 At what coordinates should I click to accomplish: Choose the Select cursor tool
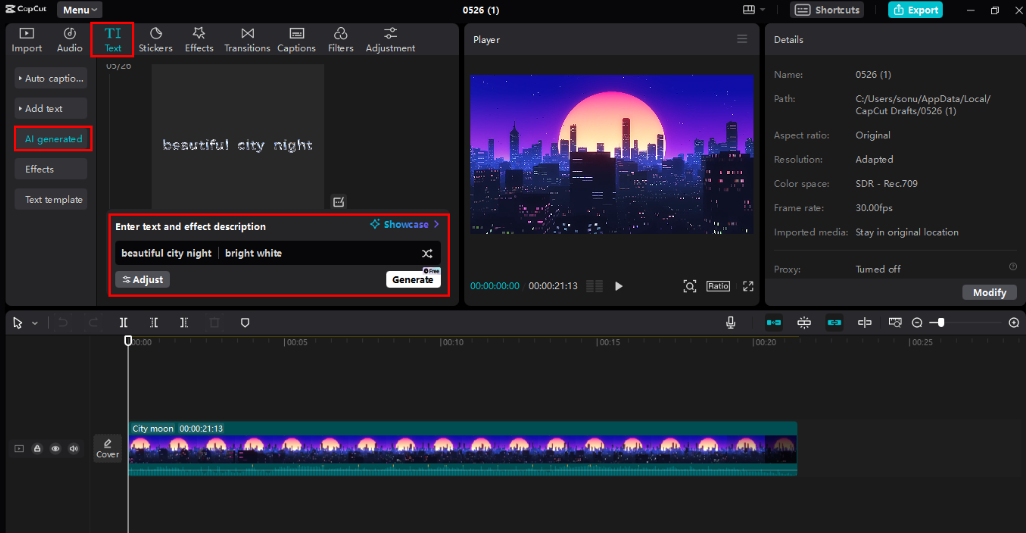point(18,322)
